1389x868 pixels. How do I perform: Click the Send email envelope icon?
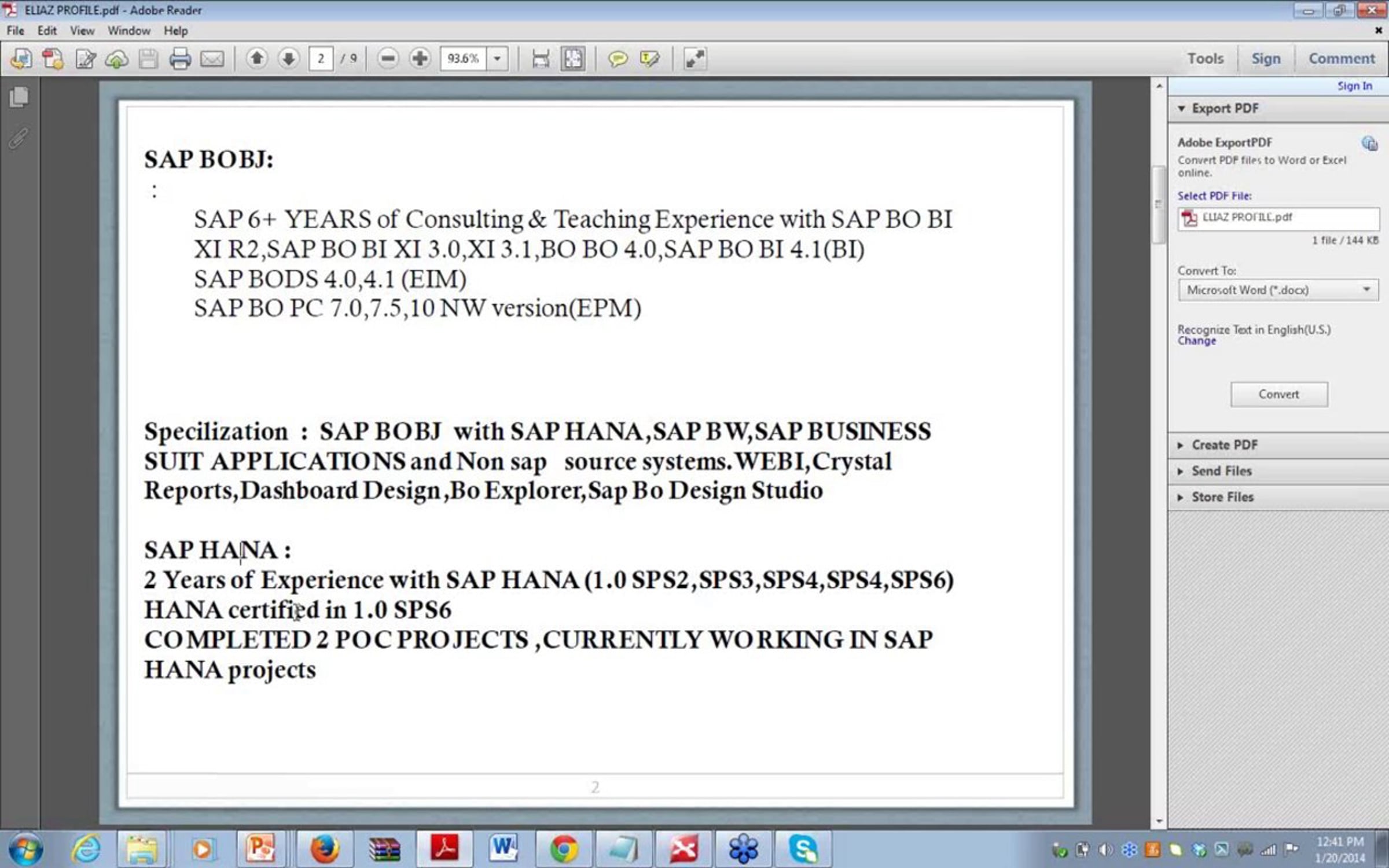tap(212, 58)
